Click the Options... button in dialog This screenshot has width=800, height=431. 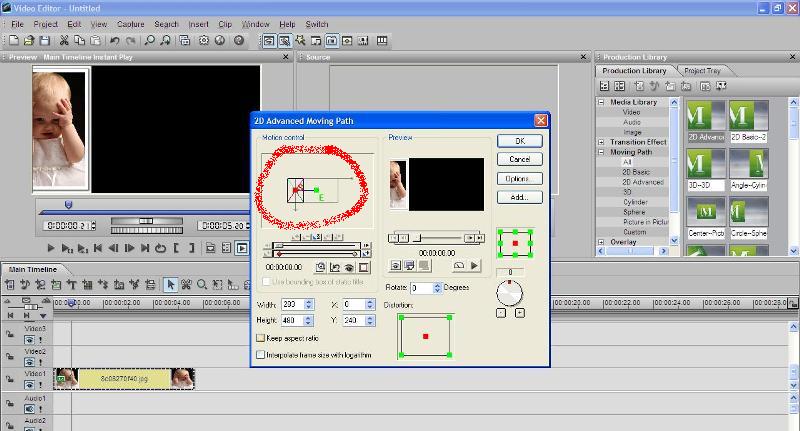520,178
